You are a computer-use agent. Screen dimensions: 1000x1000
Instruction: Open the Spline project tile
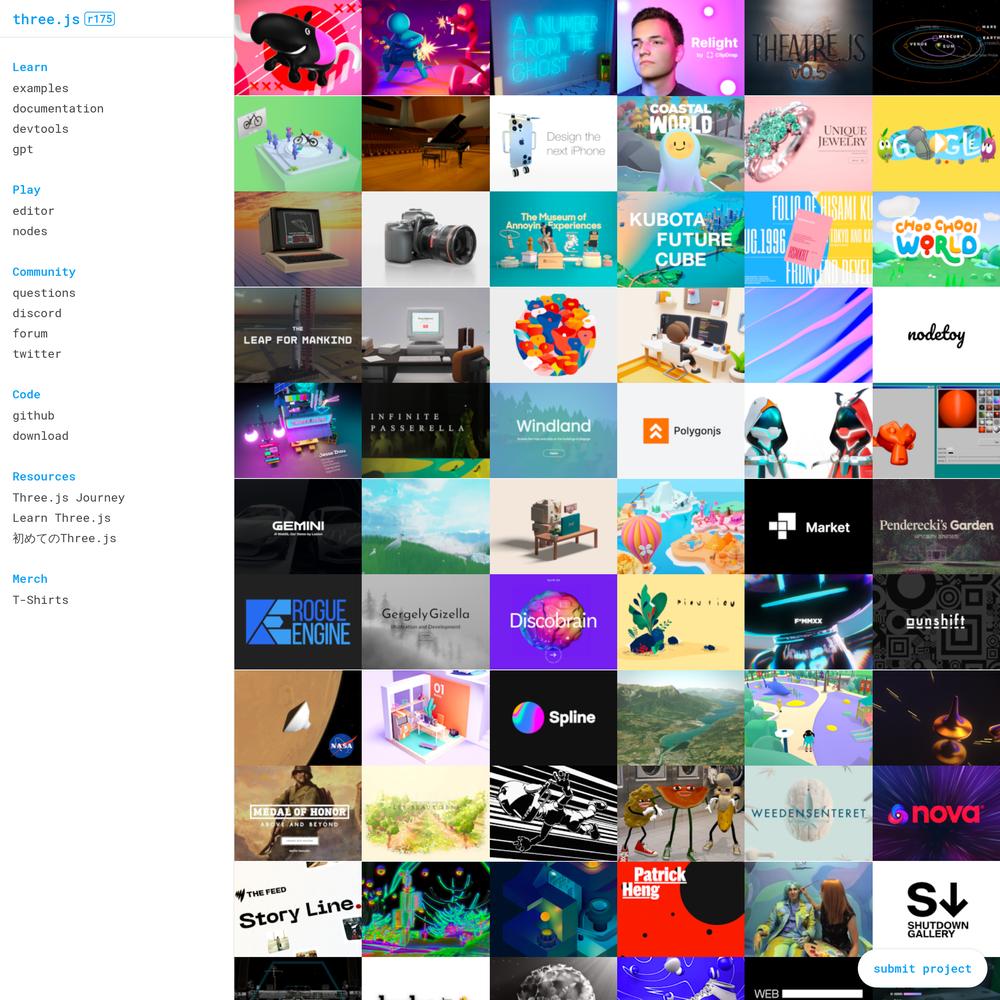(553, 717)
